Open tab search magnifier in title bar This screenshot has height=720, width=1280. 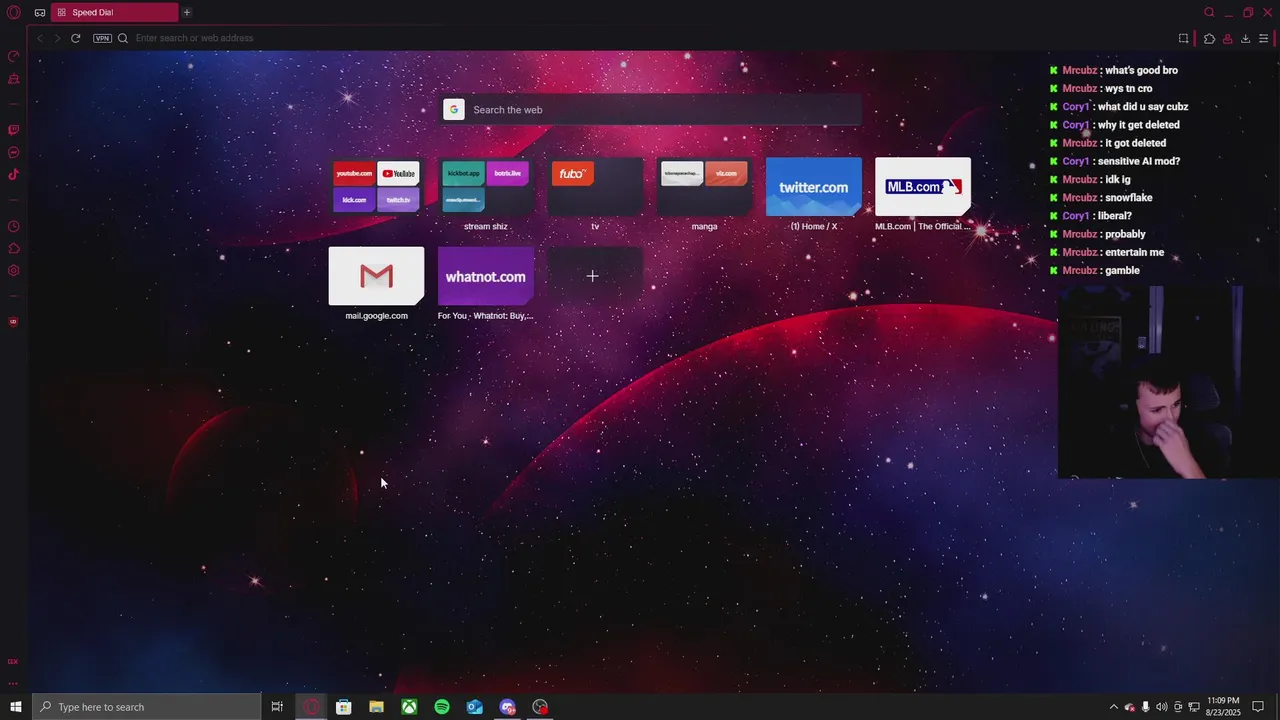point(1209,12)
